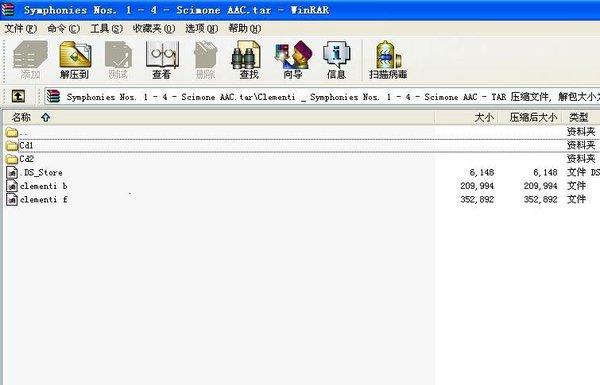Sort by 大小 column header

point(466,117)
